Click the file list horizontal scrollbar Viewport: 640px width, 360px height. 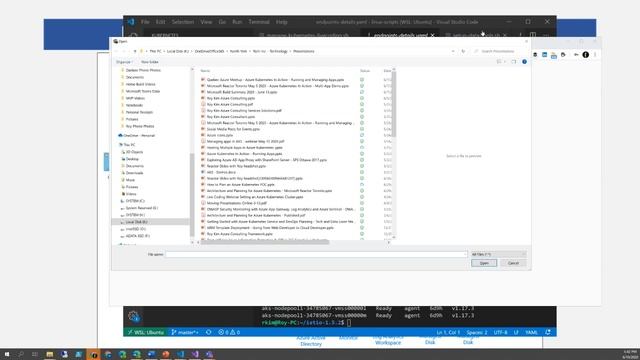(265, 242)
